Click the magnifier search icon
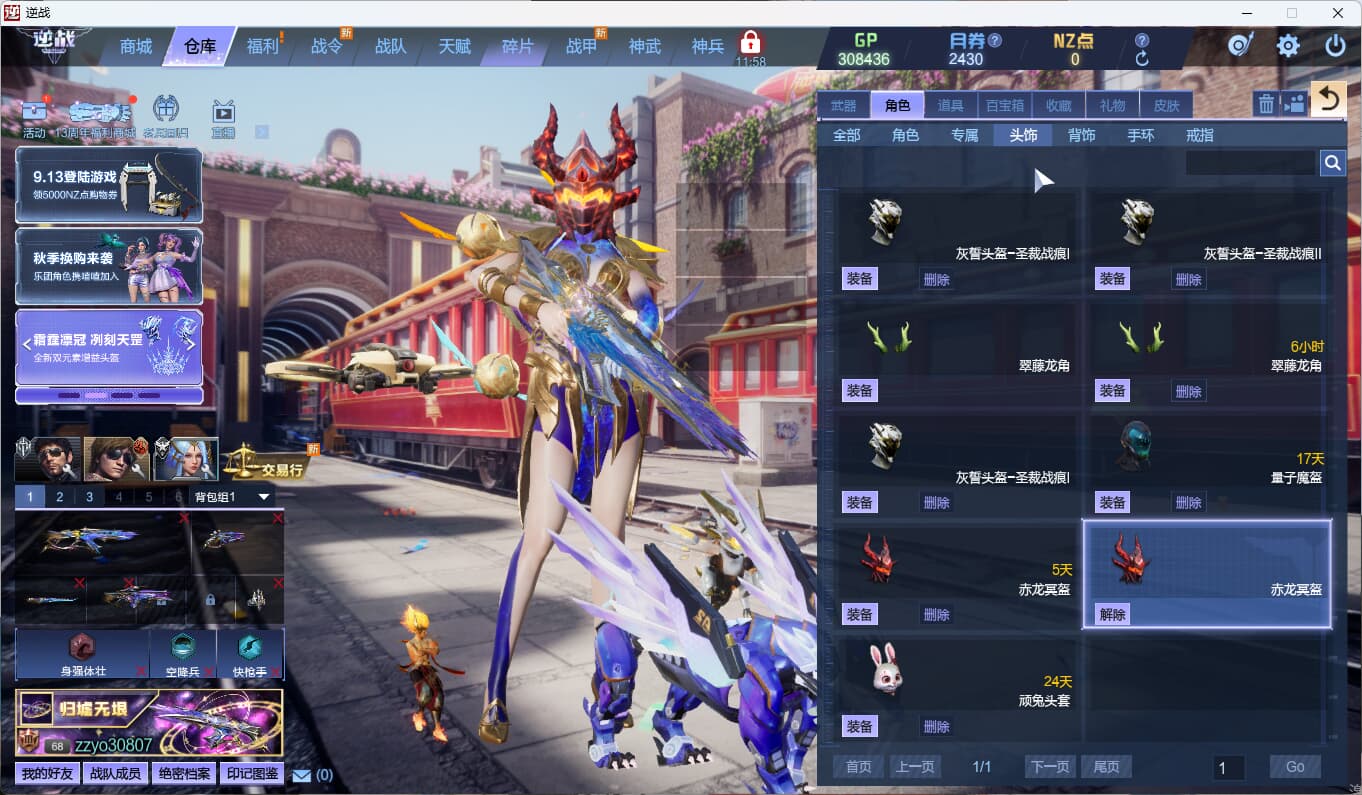The height and width of the screenshot is (795, 1362). [1332, 163]
